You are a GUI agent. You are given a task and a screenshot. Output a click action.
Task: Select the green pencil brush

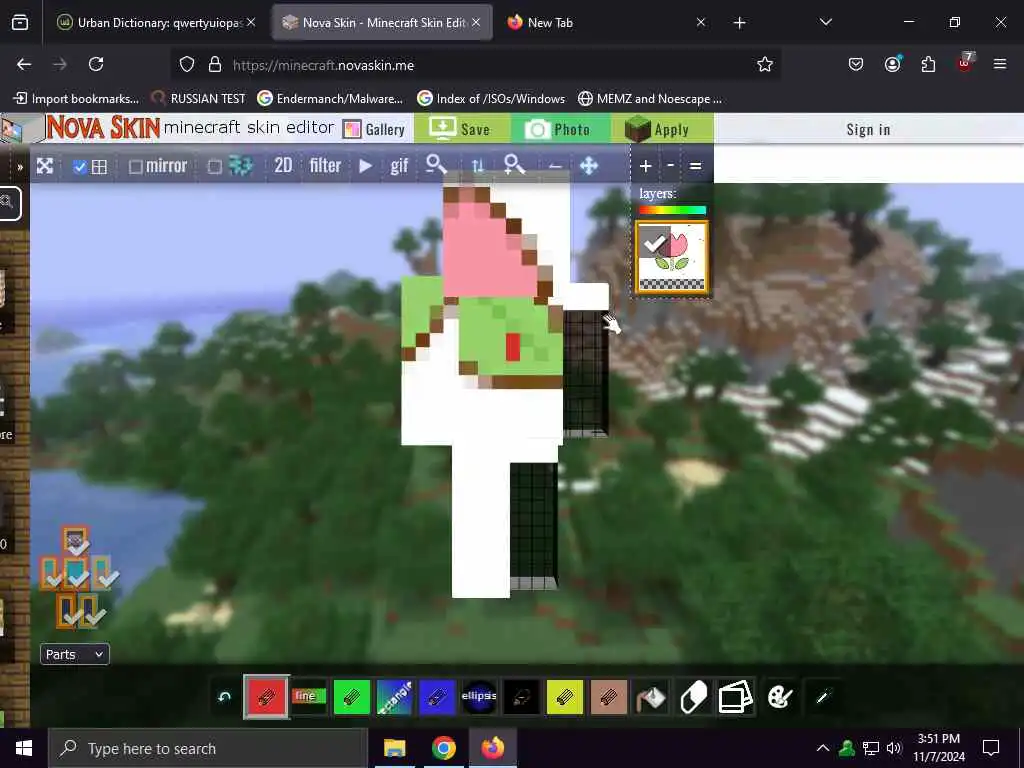click(351, 697)
